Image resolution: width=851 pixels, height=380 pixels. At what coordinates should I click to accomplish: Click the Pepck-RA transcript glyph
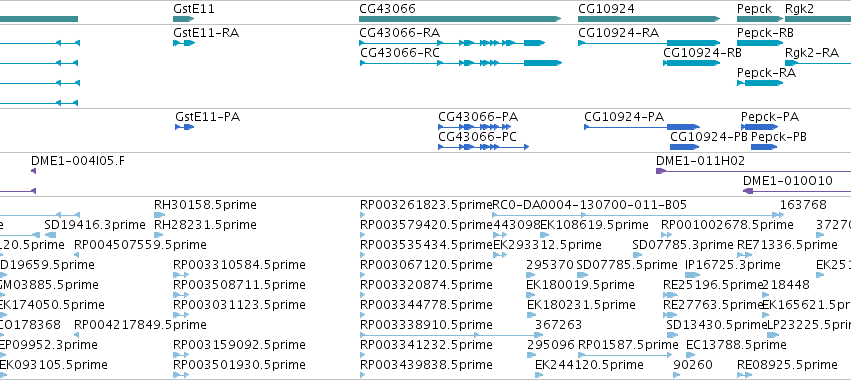click(x=760, y=83)
